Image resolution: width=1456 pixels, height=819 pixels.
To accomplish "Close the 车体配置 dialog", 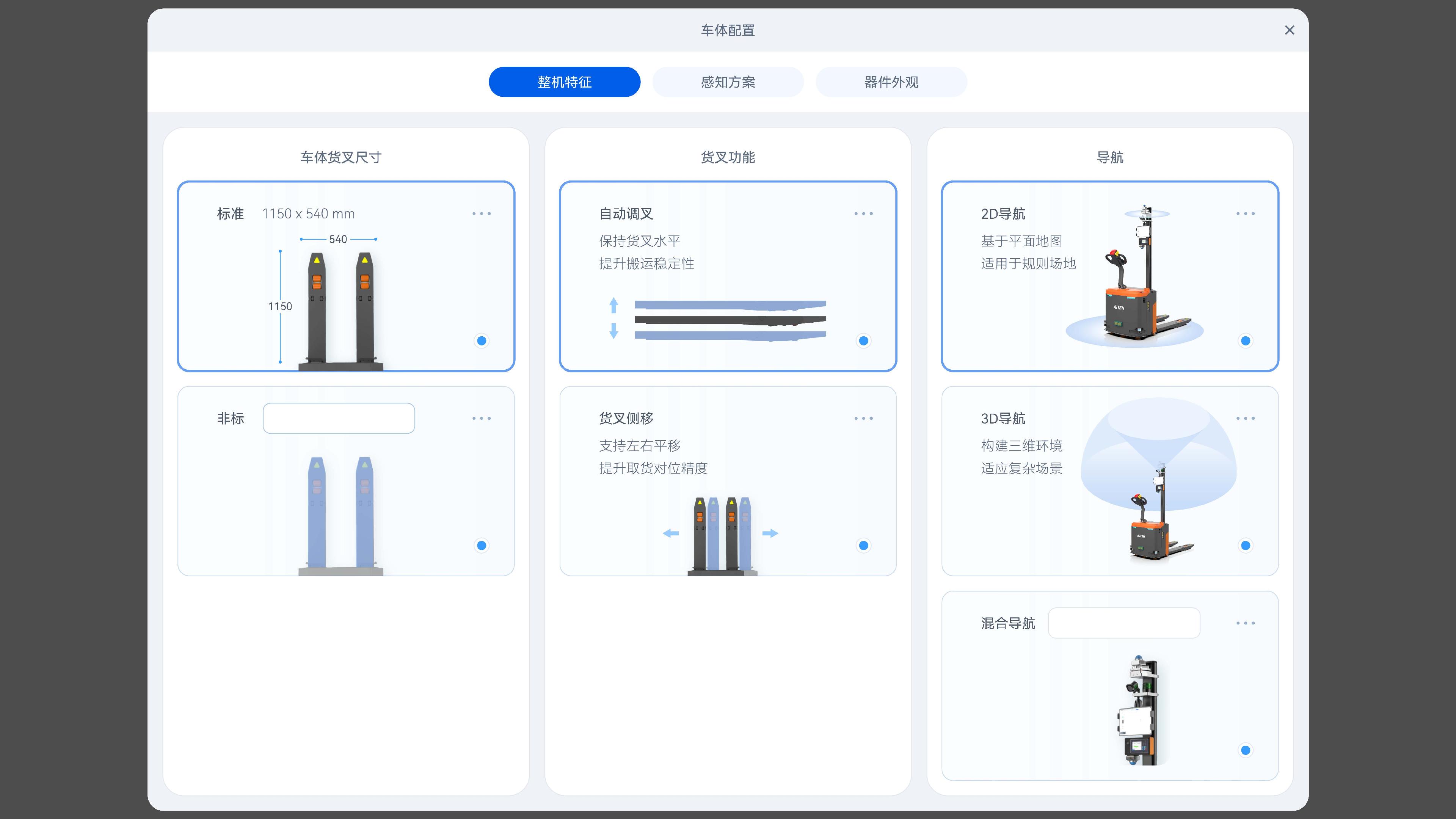I will (1289, 30).
